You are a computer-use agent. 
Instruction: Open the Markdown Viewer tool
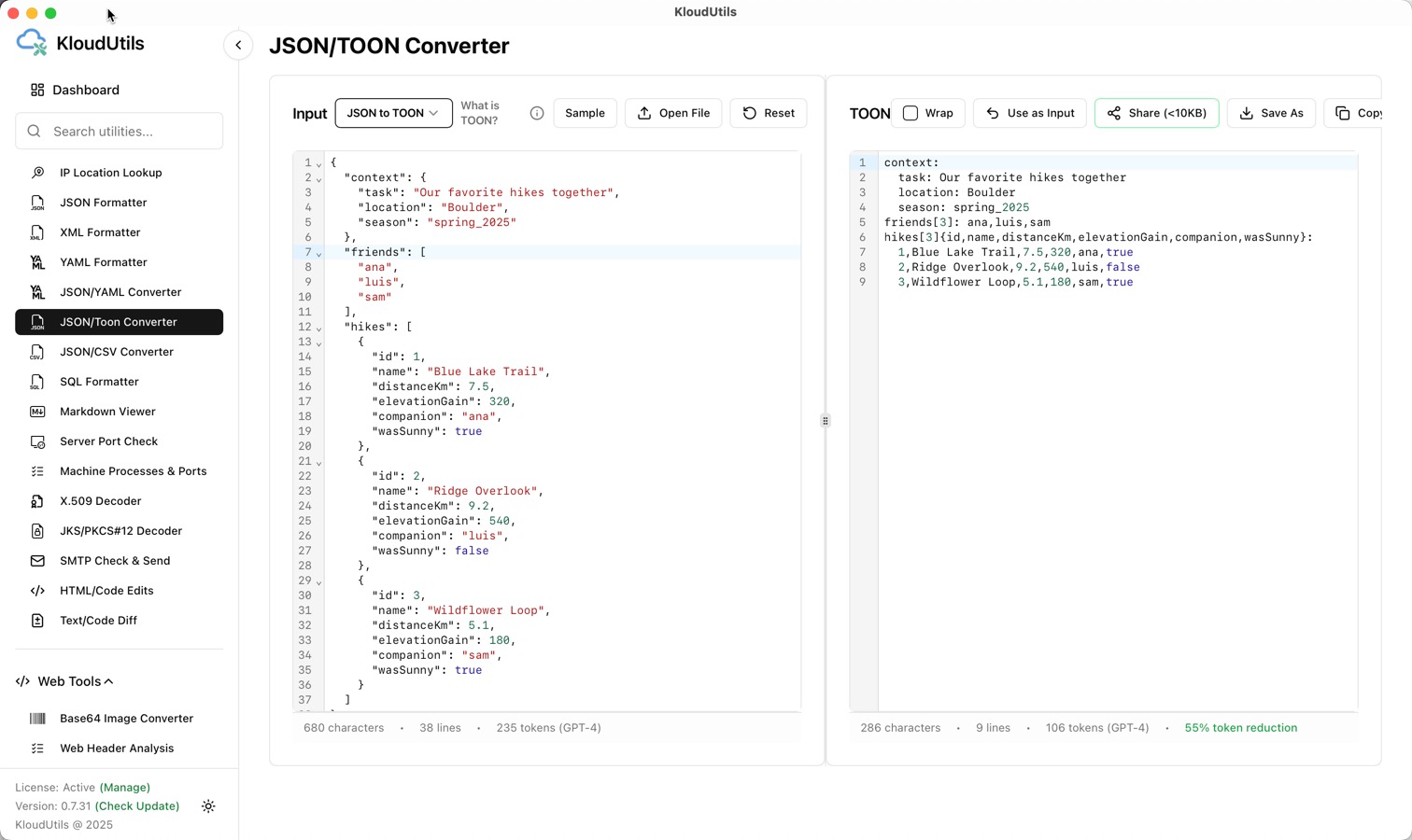[x=107, y=412]
